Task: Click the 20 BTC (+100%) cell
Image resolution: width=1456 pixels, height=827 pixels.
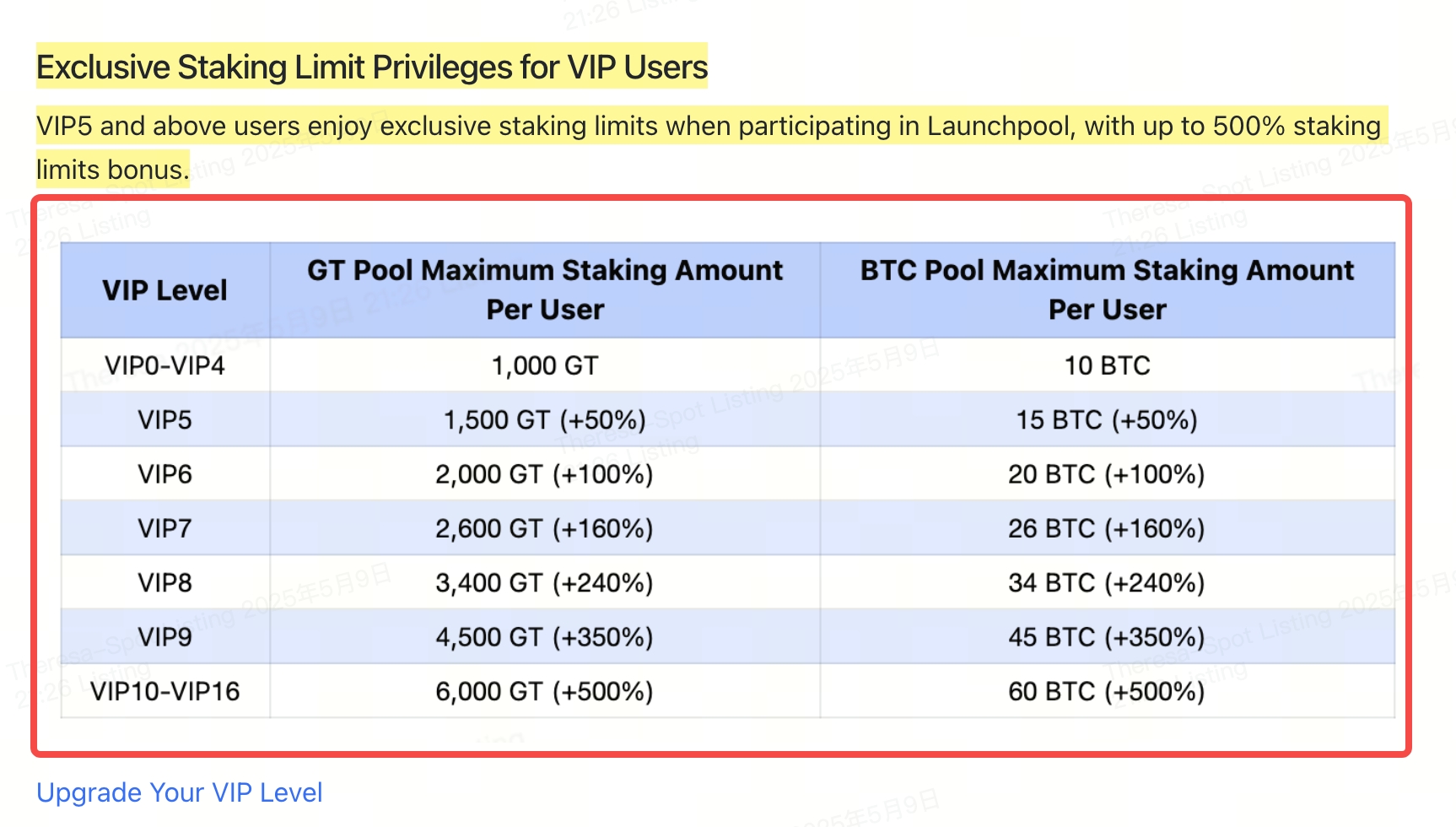Action: tap(1107, 474)
